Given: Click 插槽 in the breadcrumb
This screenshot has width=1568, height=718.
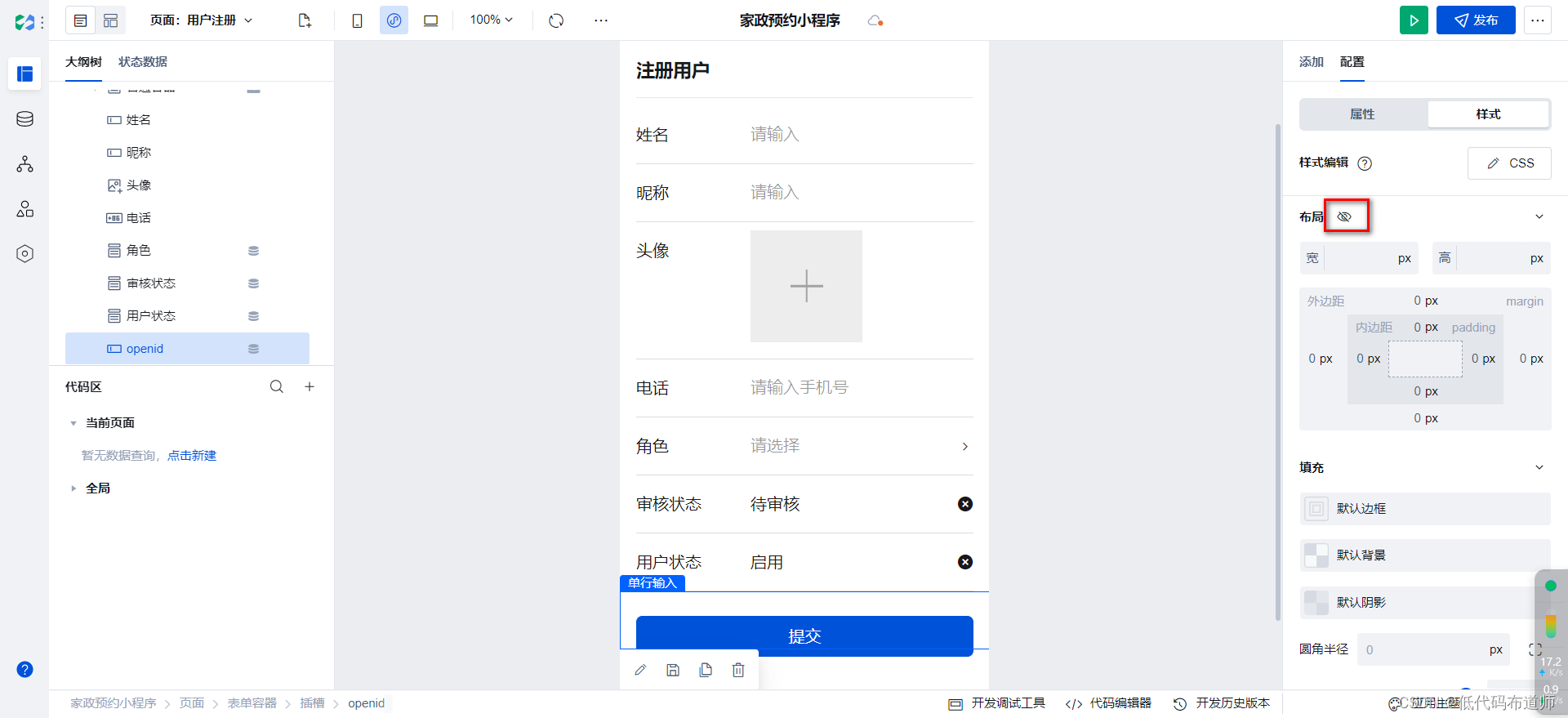Looking at the screenshot, I should [312, 703].
